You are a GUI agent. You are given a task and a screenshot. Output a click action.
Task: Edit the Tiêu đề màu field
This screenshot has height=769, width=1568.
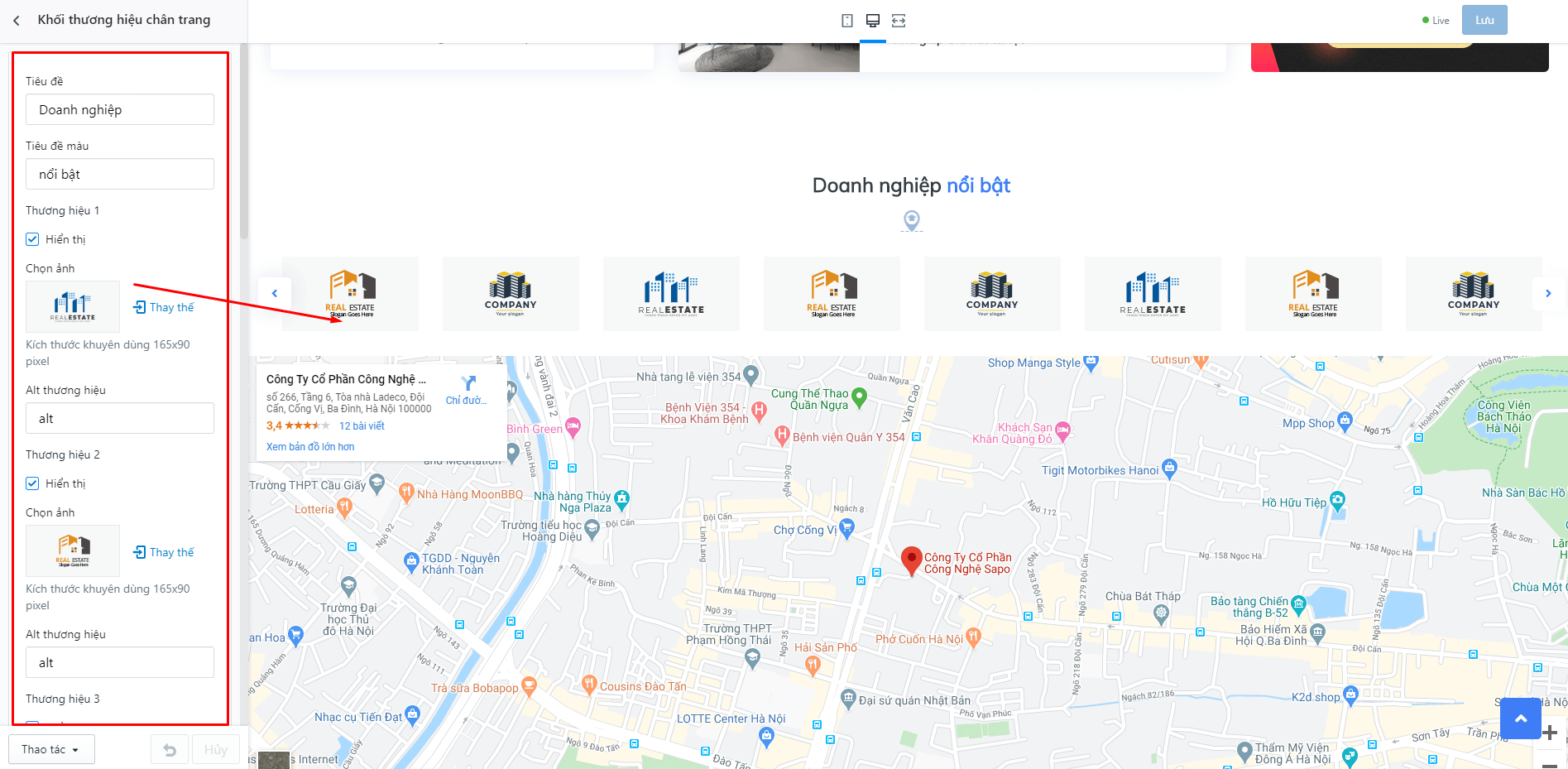120,174
